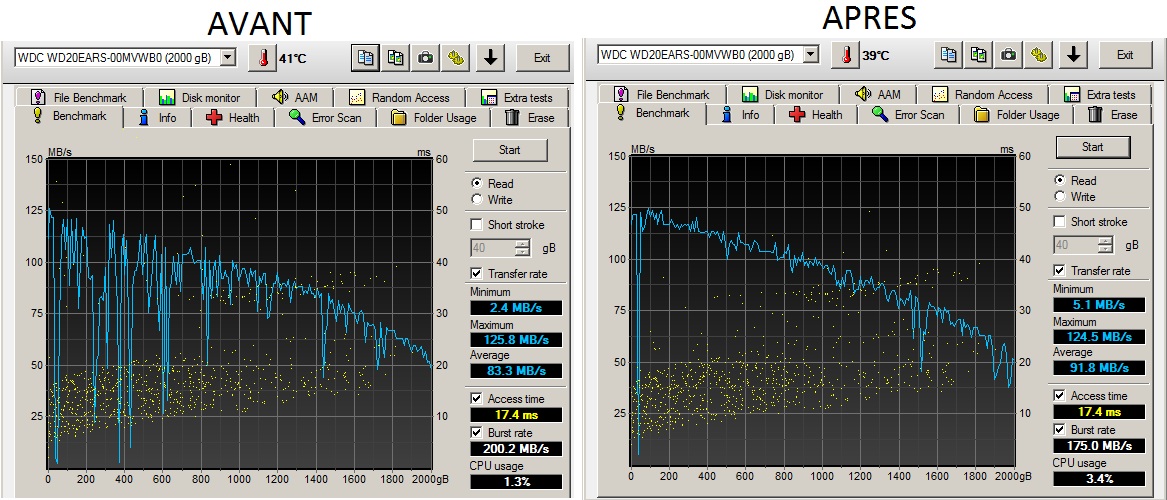
Task: Open Erase tab in AVANT window
Action: pyautogui.click(x=530, y=118)
